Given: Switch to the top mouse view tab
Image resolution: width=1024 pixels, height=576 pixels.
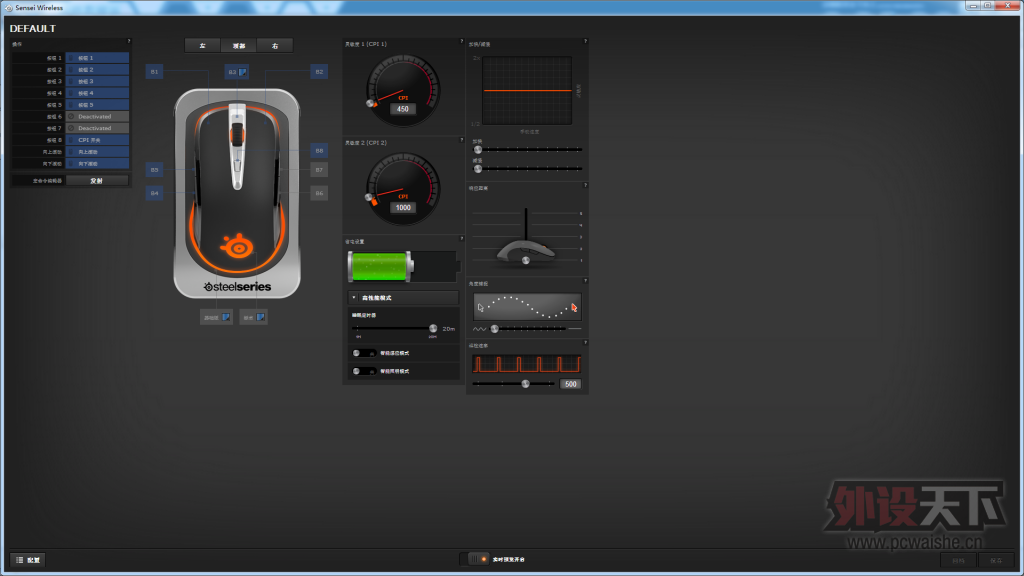Looking at the screenshot, I should 239,46.
